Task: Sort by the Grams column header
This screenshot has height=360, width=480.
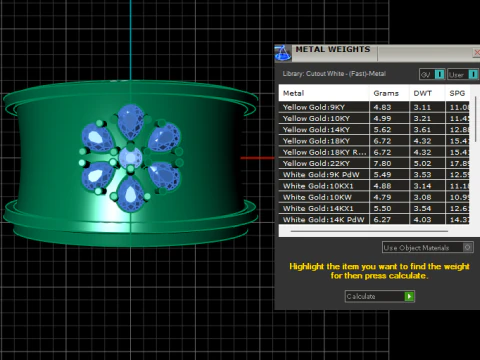Action: tap(389, 93)
